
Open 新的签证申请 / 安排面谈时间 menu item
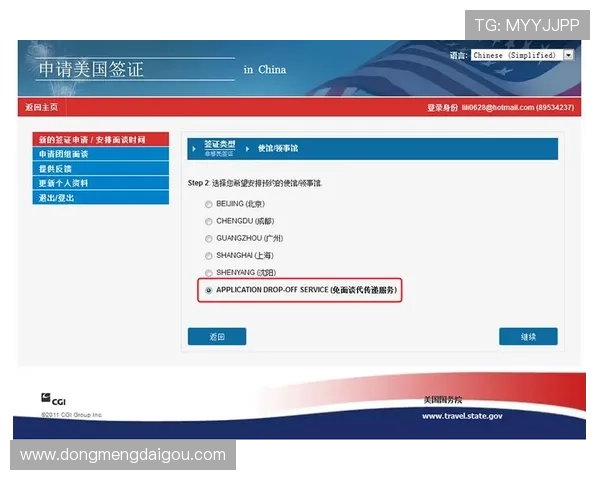coord(101,140)
